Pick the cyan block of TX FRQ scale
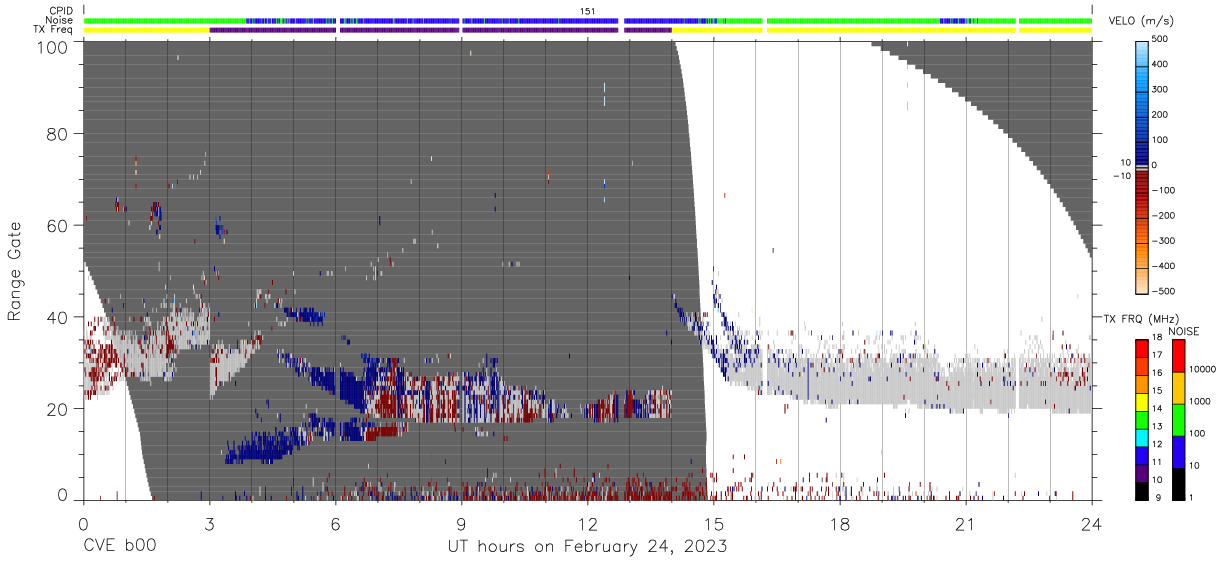 point(1142,436)
